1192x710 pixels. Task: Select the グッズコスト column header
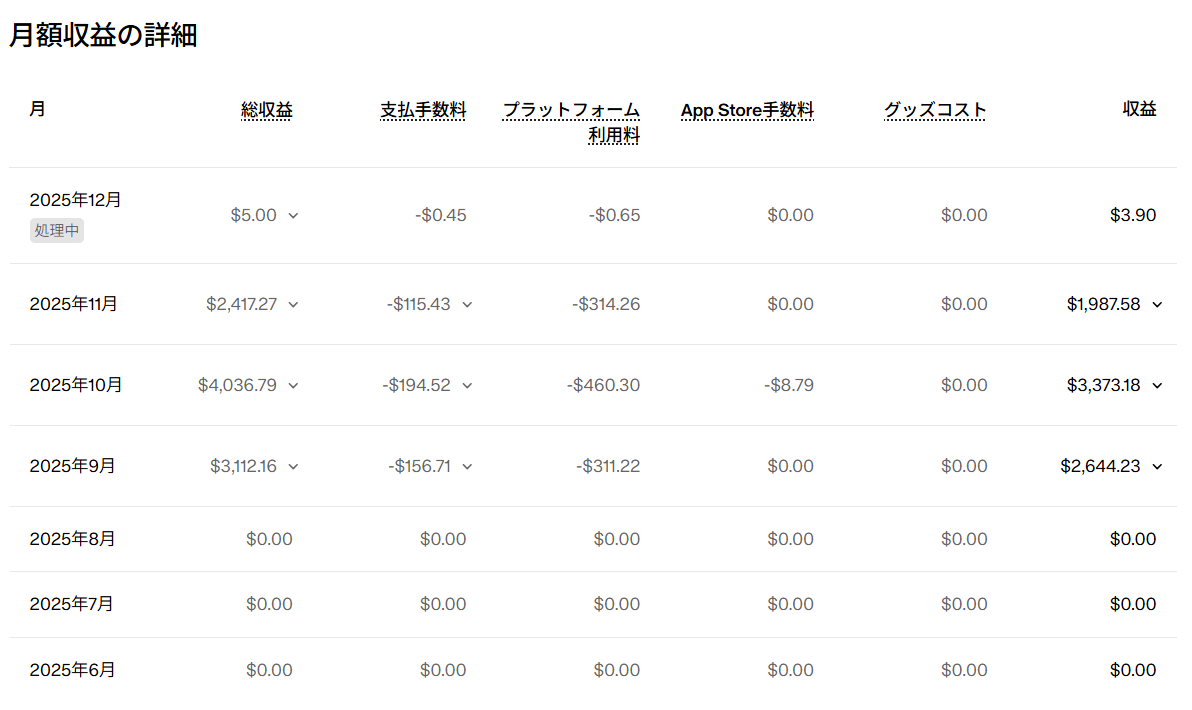pos(935,110)
